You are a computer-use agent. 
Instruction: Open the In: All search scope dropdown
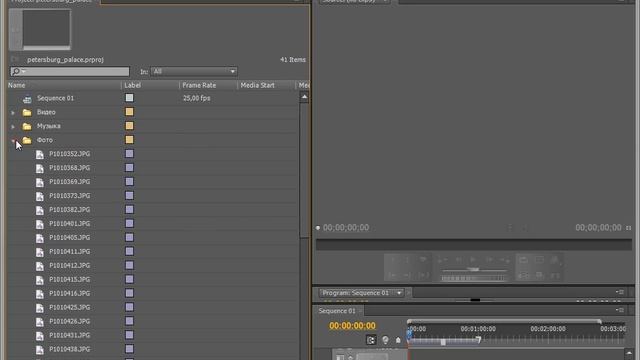tap(194, 71)
